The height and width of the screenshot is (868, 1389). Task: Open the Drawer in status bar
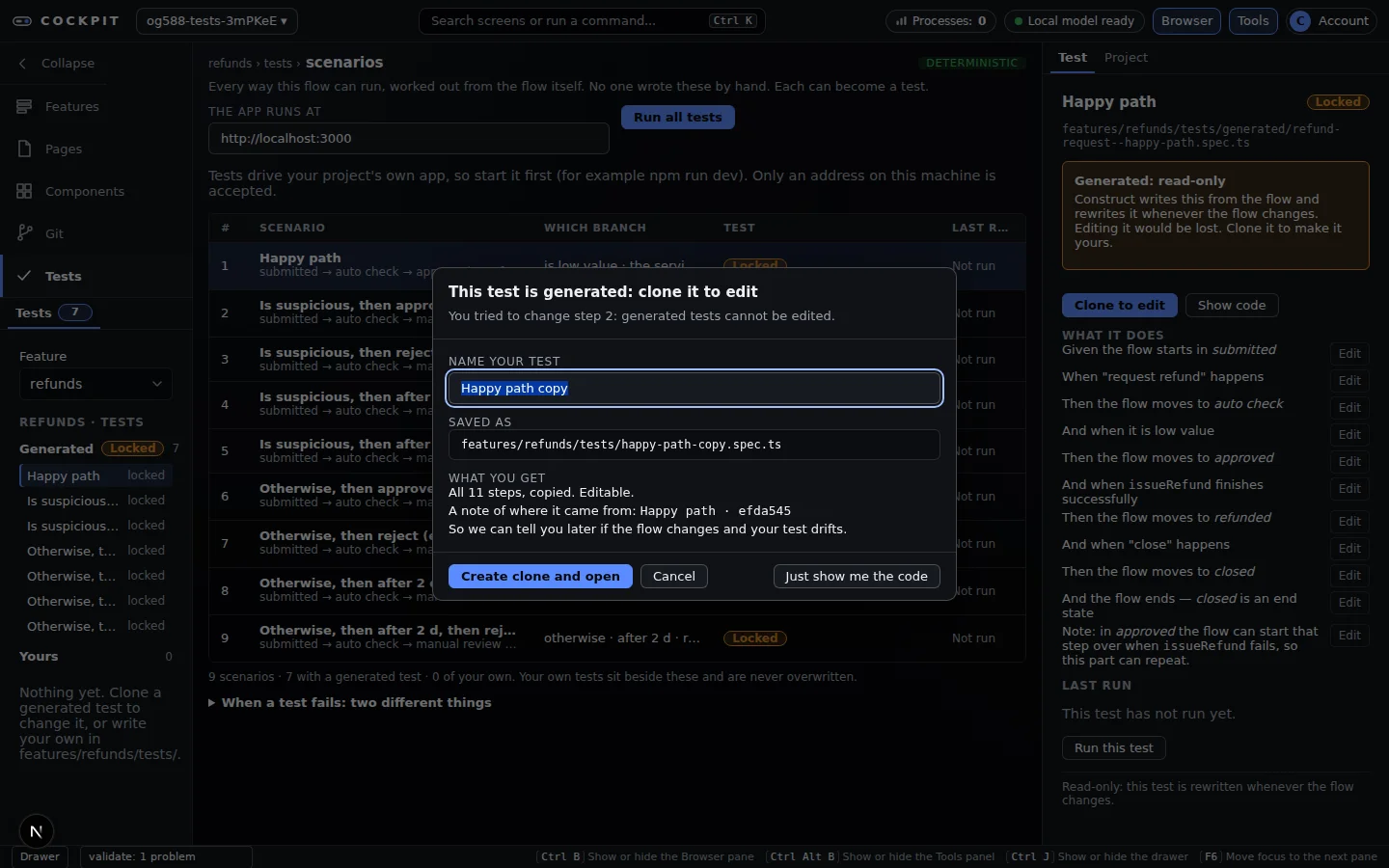(40, 856)
